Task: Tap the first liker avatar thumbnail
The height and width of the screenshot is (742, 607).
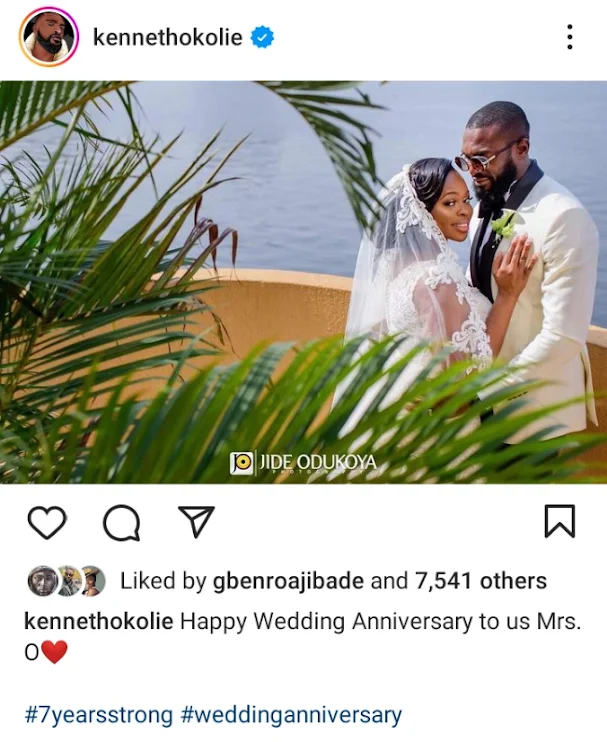Action: (42, 581)
